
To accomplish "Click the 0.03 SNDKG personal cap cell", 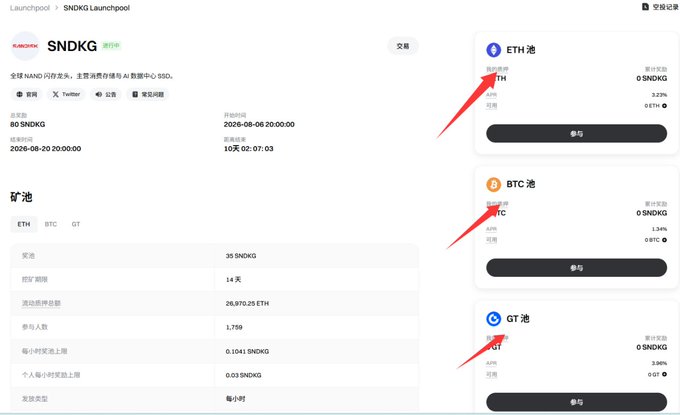I will (x=243, y=375).
